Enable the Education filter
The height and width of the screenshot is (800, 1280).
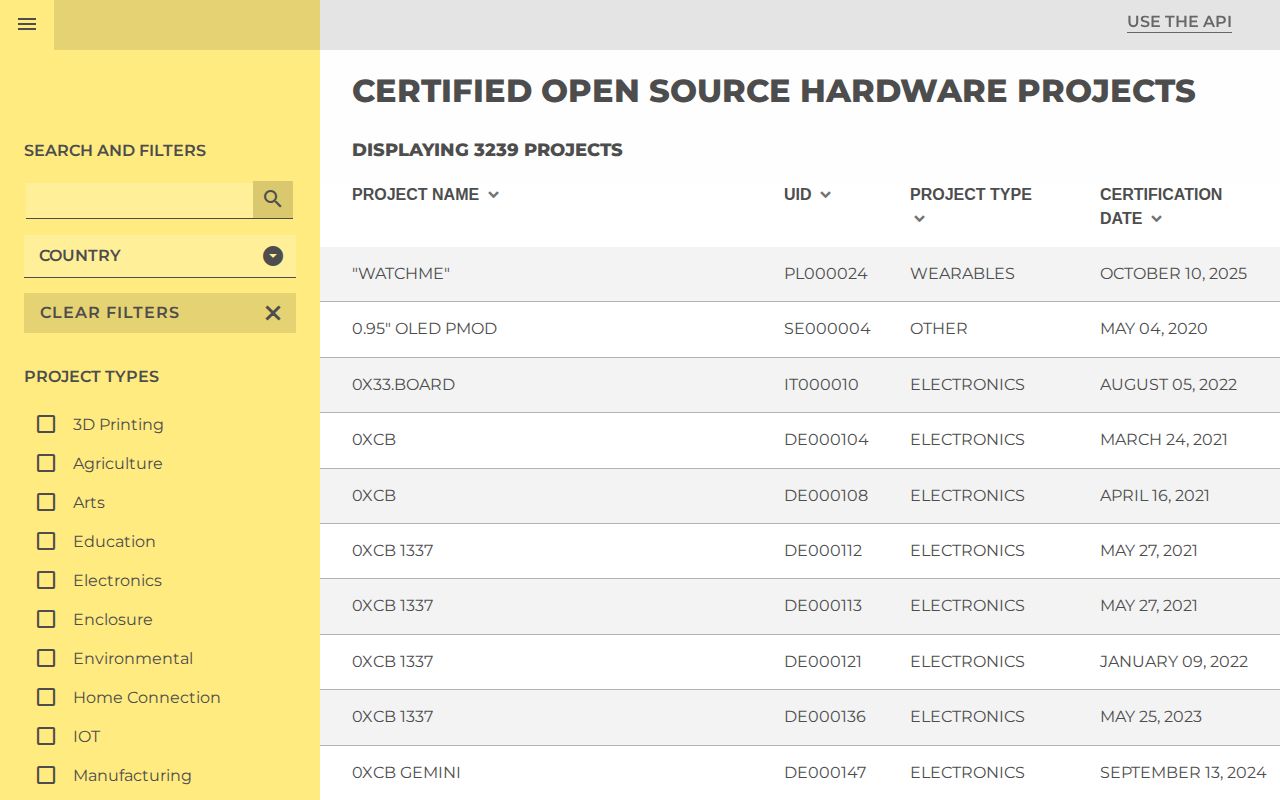tap(46, 541)
